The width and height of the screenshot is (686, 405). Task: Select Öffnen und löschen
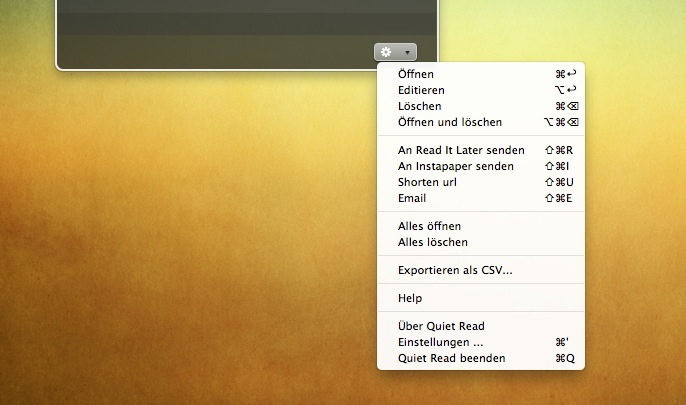click(481, 122)
